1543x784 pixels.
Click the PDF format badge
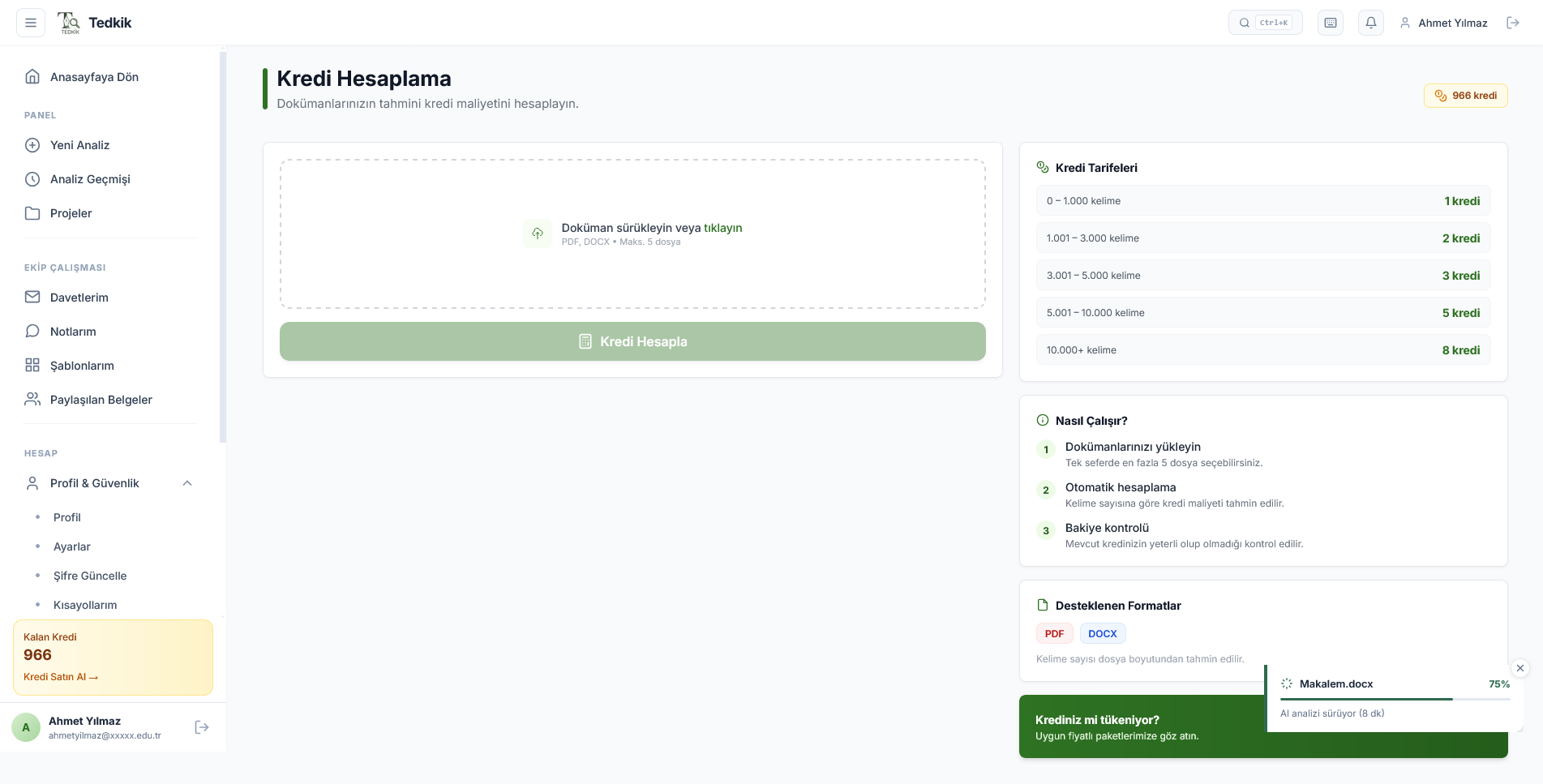(x=1054, y=634)
